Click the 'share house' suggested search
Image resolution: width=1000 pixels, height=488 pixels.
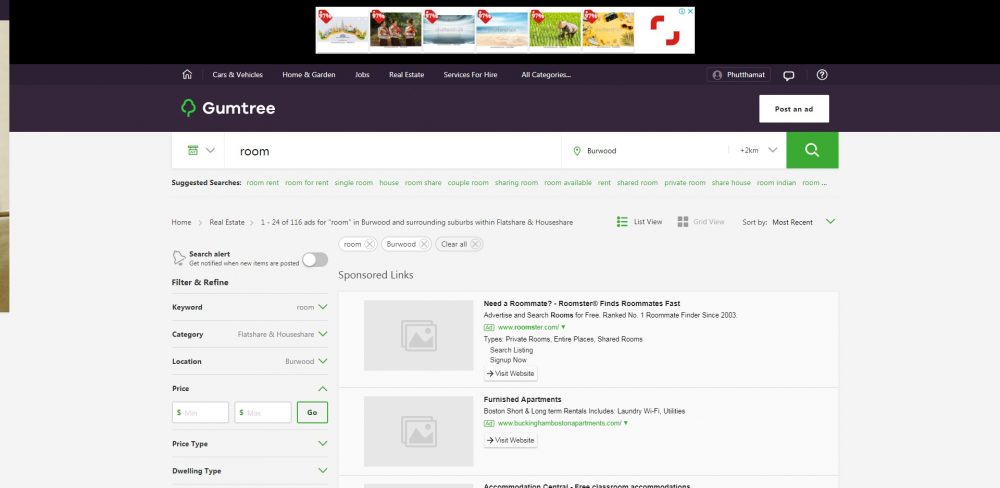732,182
